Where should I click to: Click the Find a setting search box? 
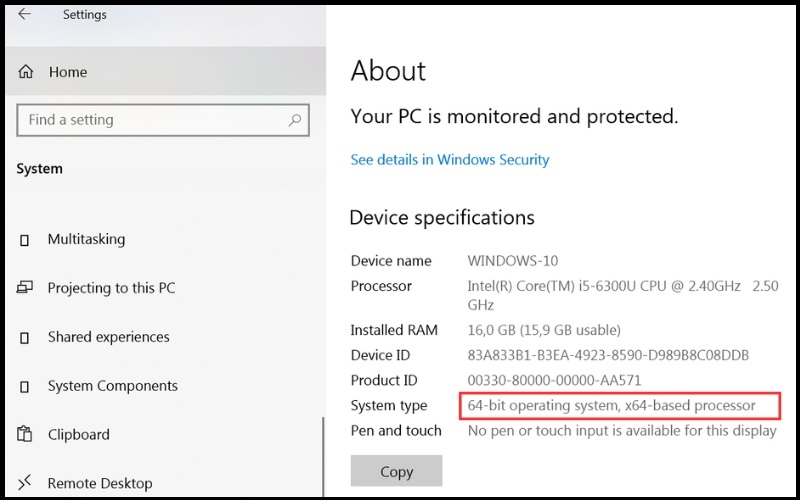click(x=163, y=120)
